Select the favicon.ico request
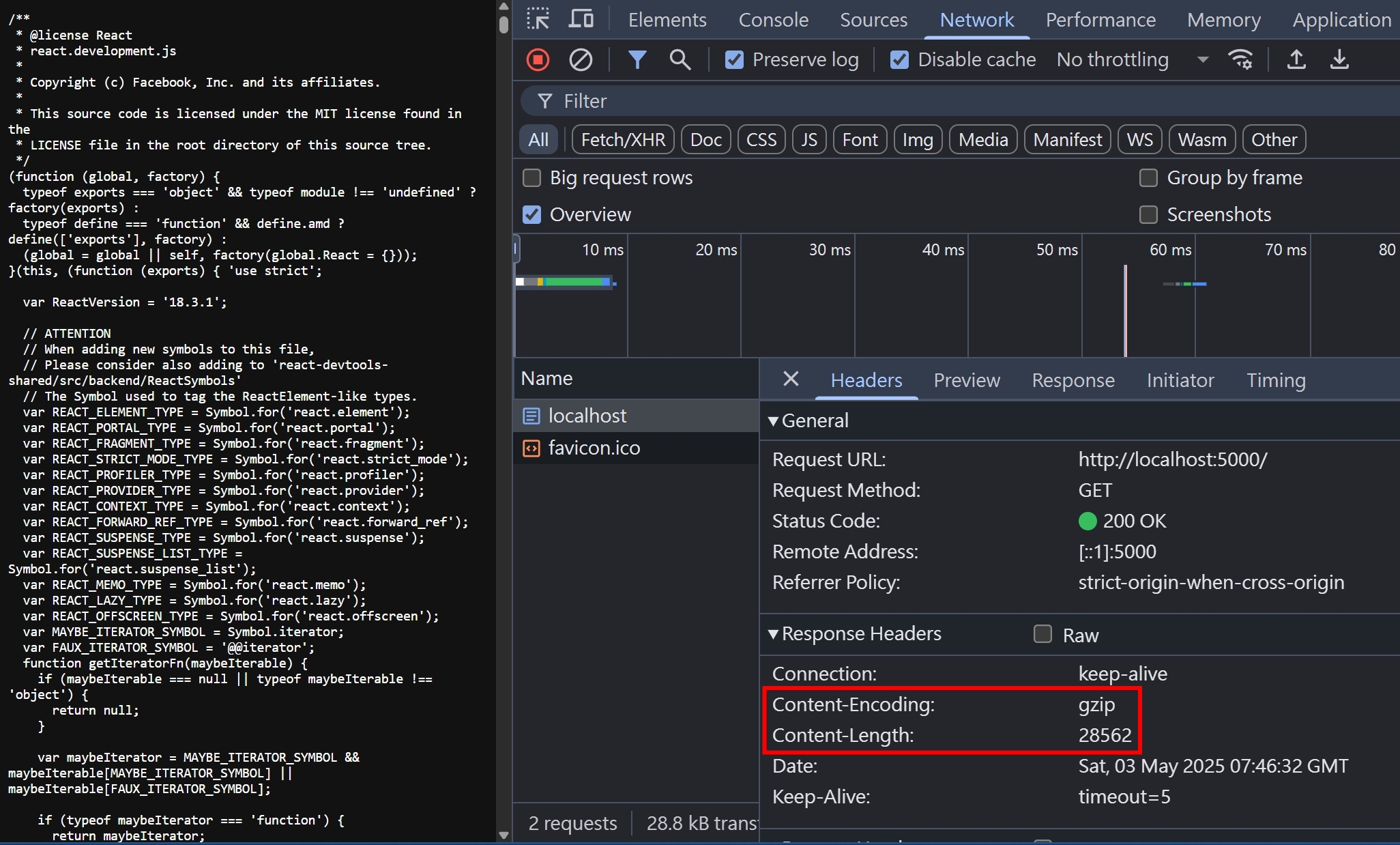Screen dimensions: 1400x845 [x=636, y=448]
